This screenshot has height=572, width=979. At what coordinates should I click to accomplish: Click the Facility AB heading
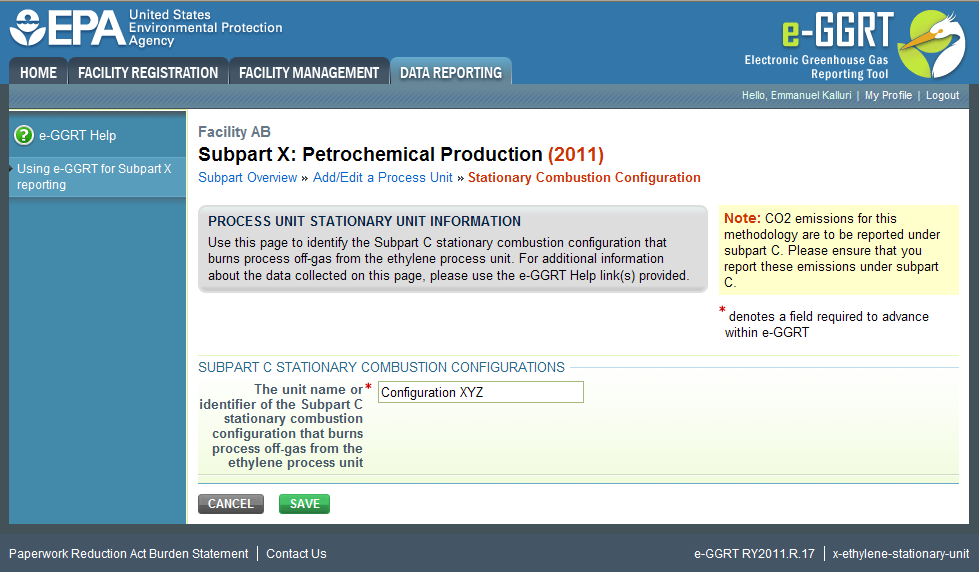(x=234, y=132)
